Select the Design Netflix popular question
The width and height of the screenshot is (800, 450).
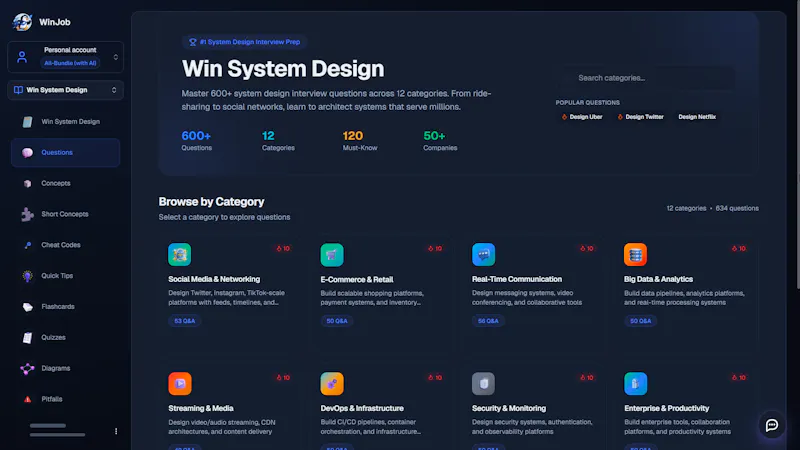click(697, 117)
